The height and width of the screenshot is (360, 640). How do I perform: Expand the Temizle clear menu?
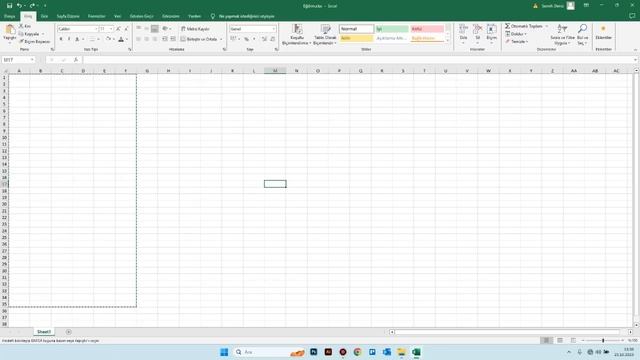coord(517,42)
